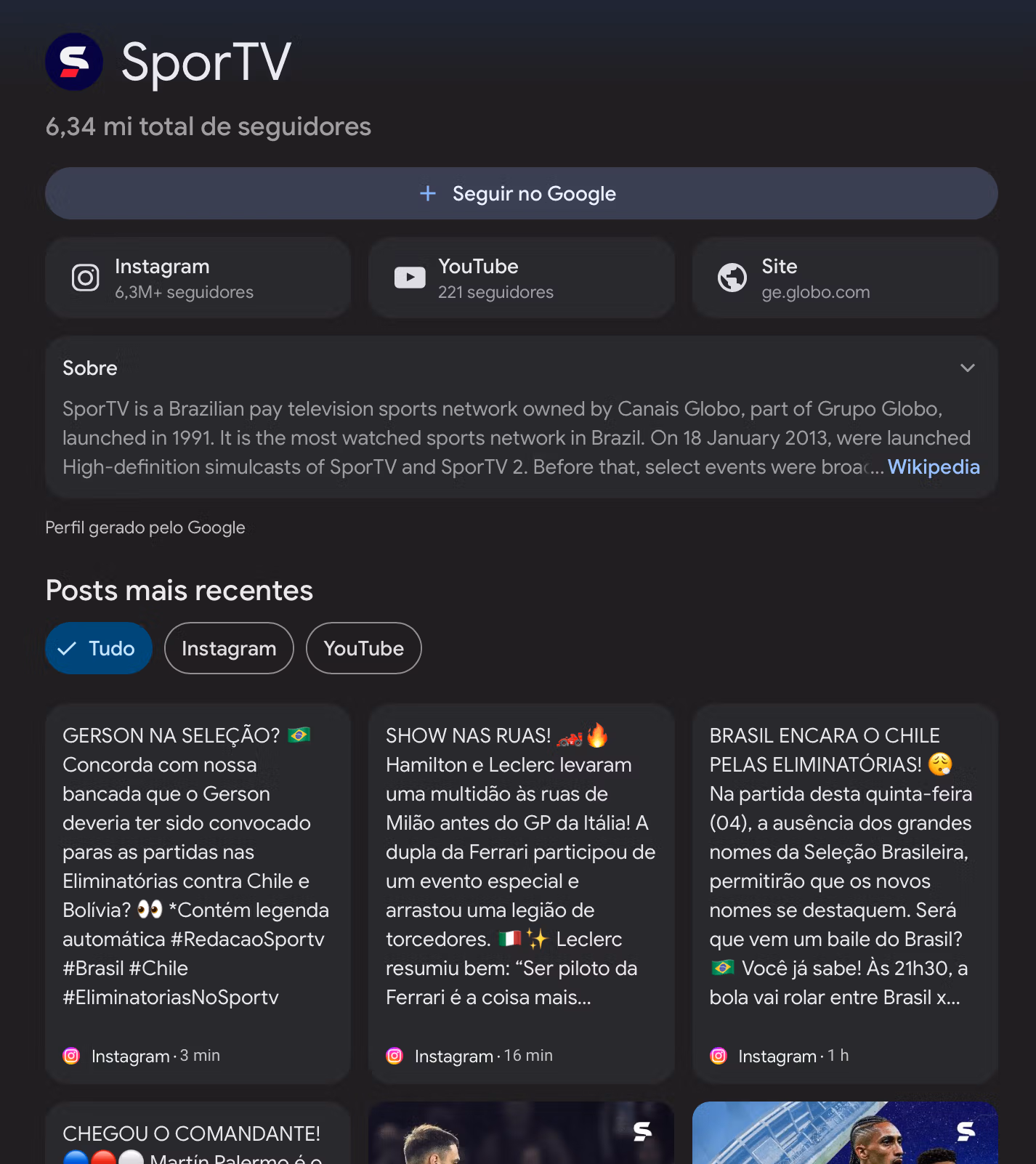This screenshot has height=1164, width=1036.
Task: Open the SHOW NAS RUAS post card
Action: 522,894
